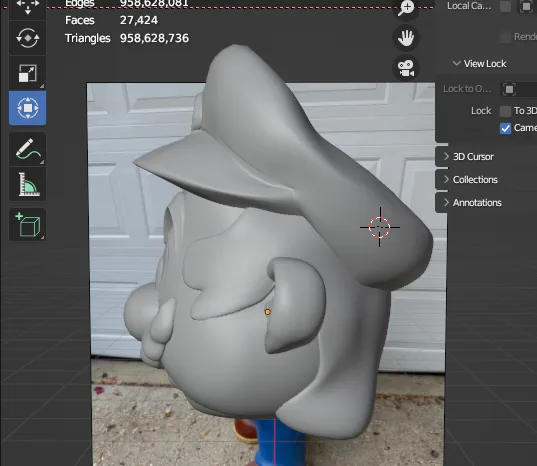The image size is (537, 466).
Task: Click the Lock to Object field icon
Action: [x=509, y=89]
